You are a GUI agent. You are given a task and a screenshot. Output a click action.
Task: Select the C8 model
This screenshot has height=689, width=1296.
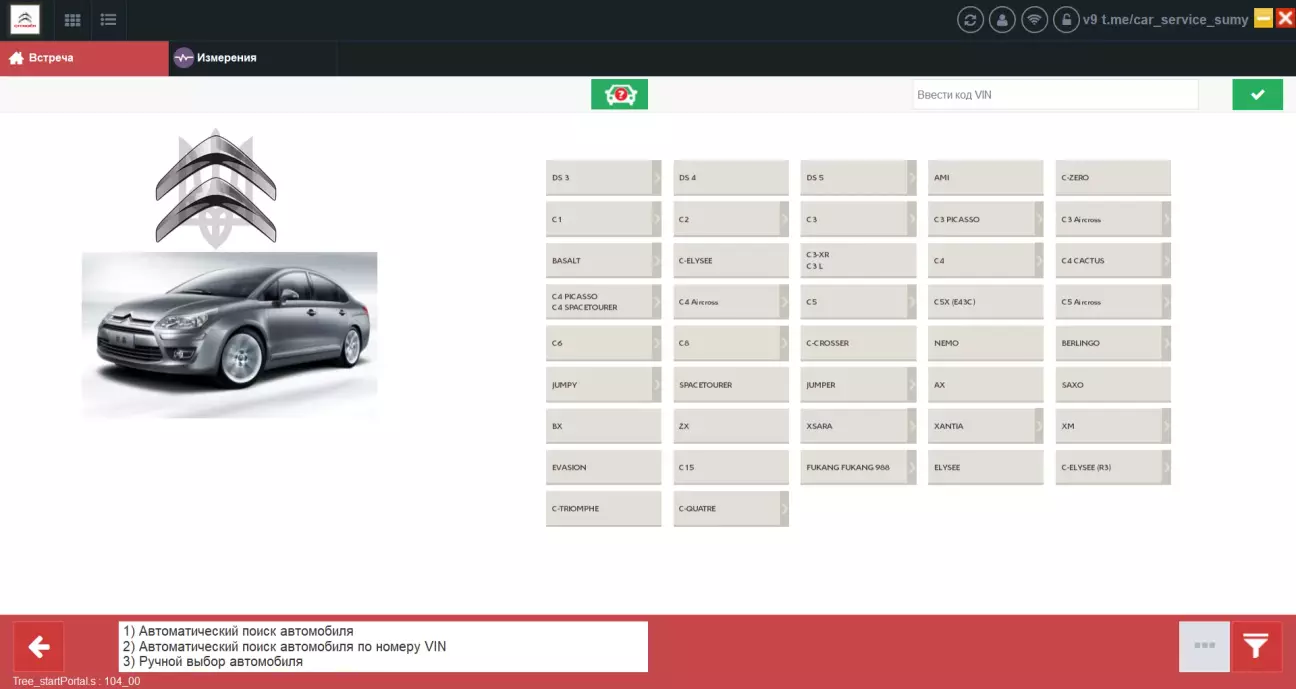click(731, 343)
